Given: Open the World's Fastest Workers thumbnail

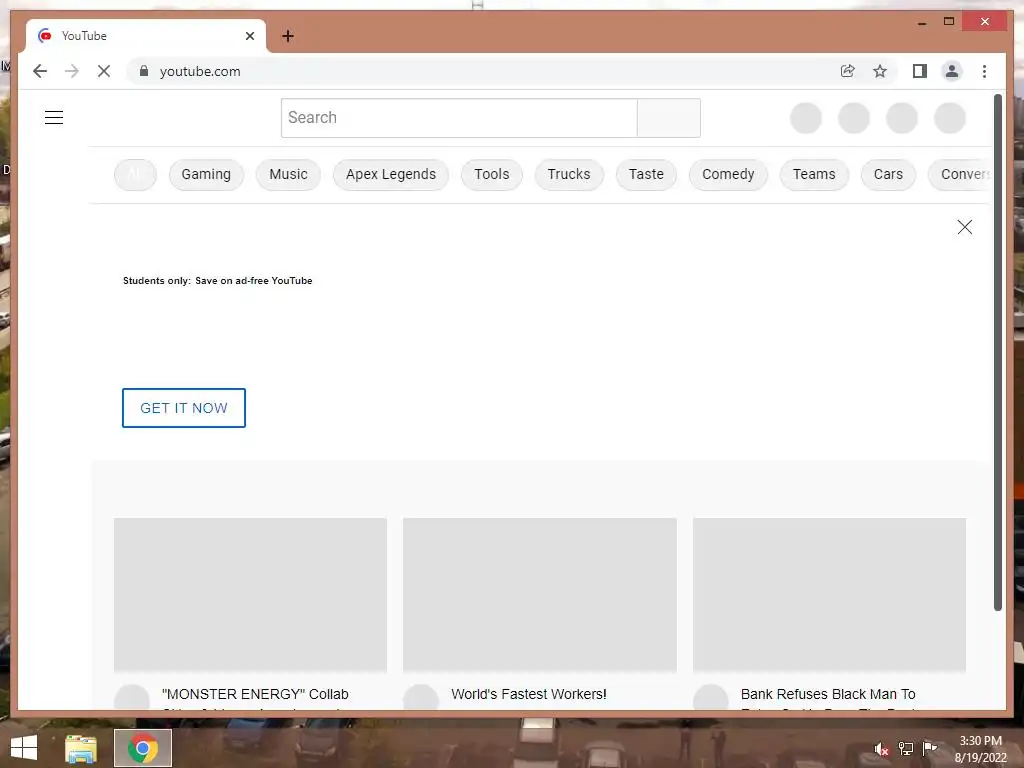Looking at the screenshot, I should tap(539, 595).
